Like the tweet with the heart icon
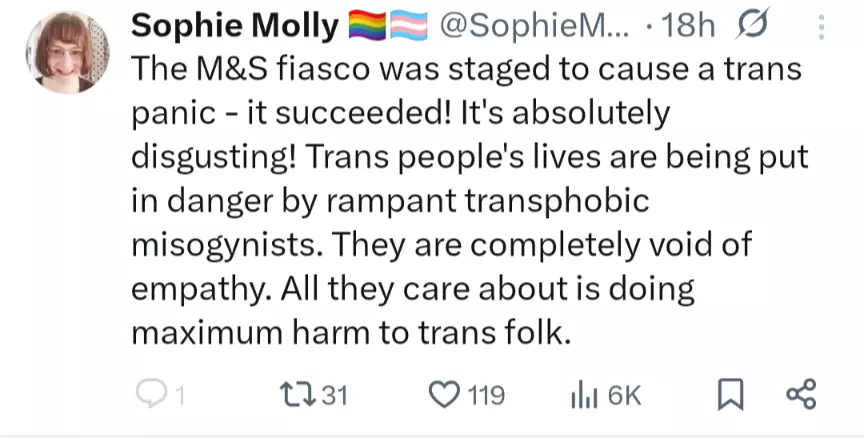 442,395
